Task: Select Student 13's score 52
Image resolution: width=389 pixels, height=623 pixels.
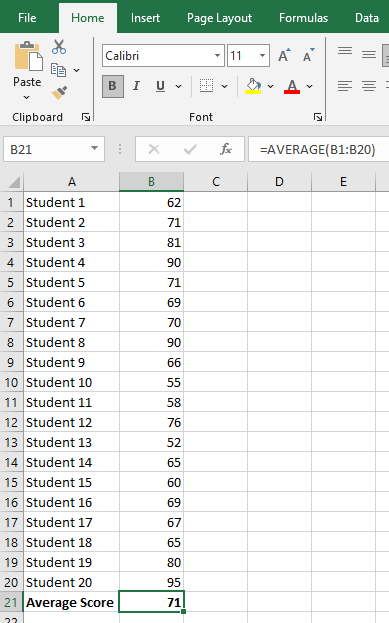Action: click(x=151, y=443)
